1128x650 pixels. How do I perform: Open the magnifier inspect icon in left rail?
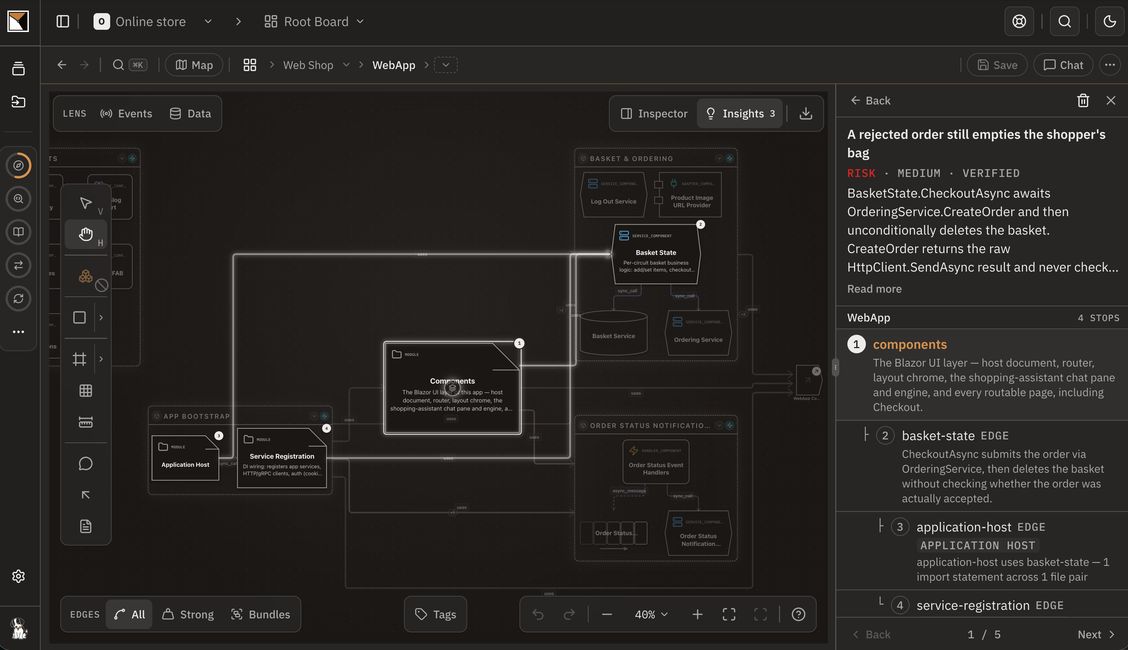pyautogui.click(x=19, y=198)
